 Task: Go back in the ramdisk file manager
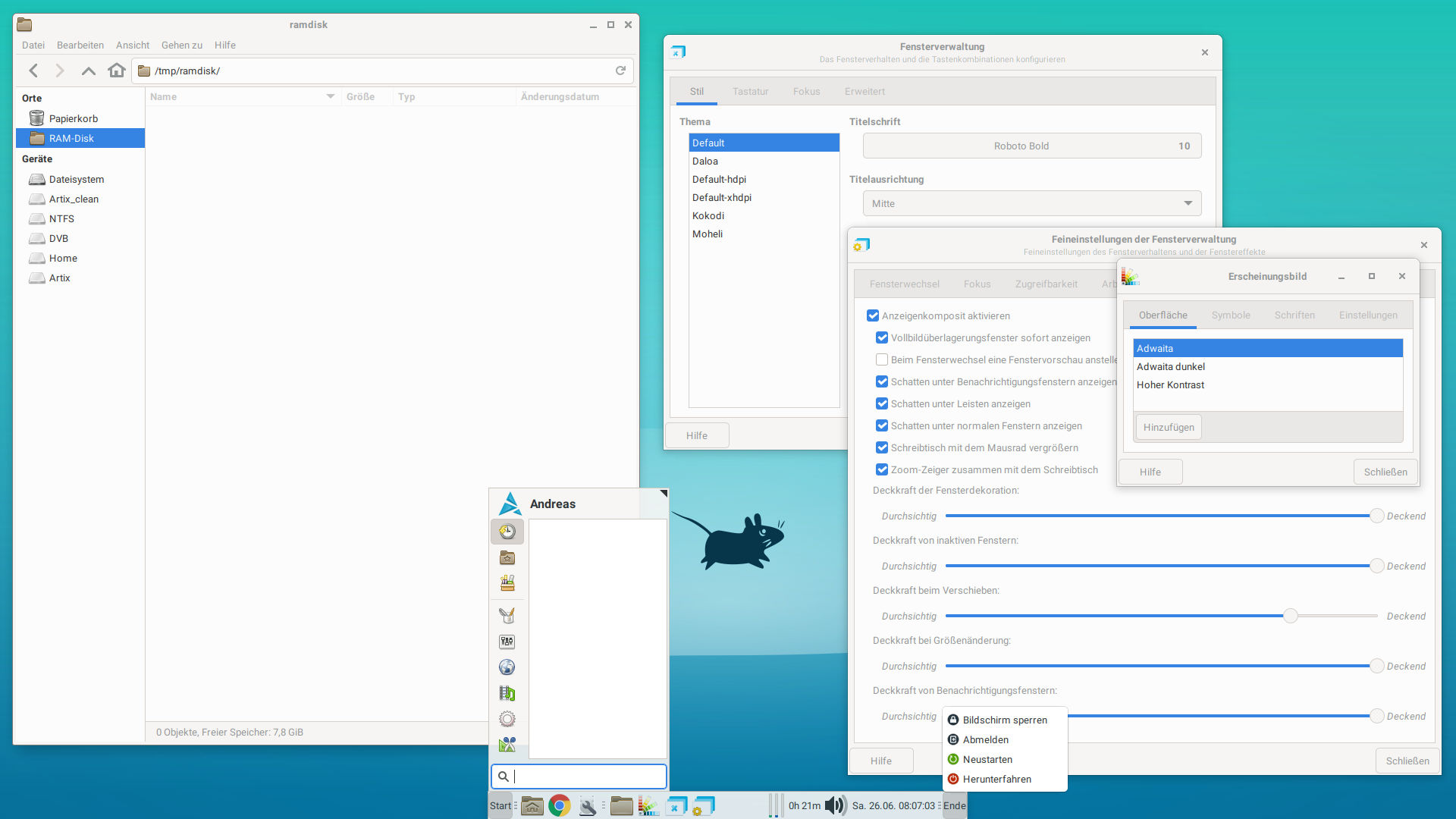(x=33, y=71)
